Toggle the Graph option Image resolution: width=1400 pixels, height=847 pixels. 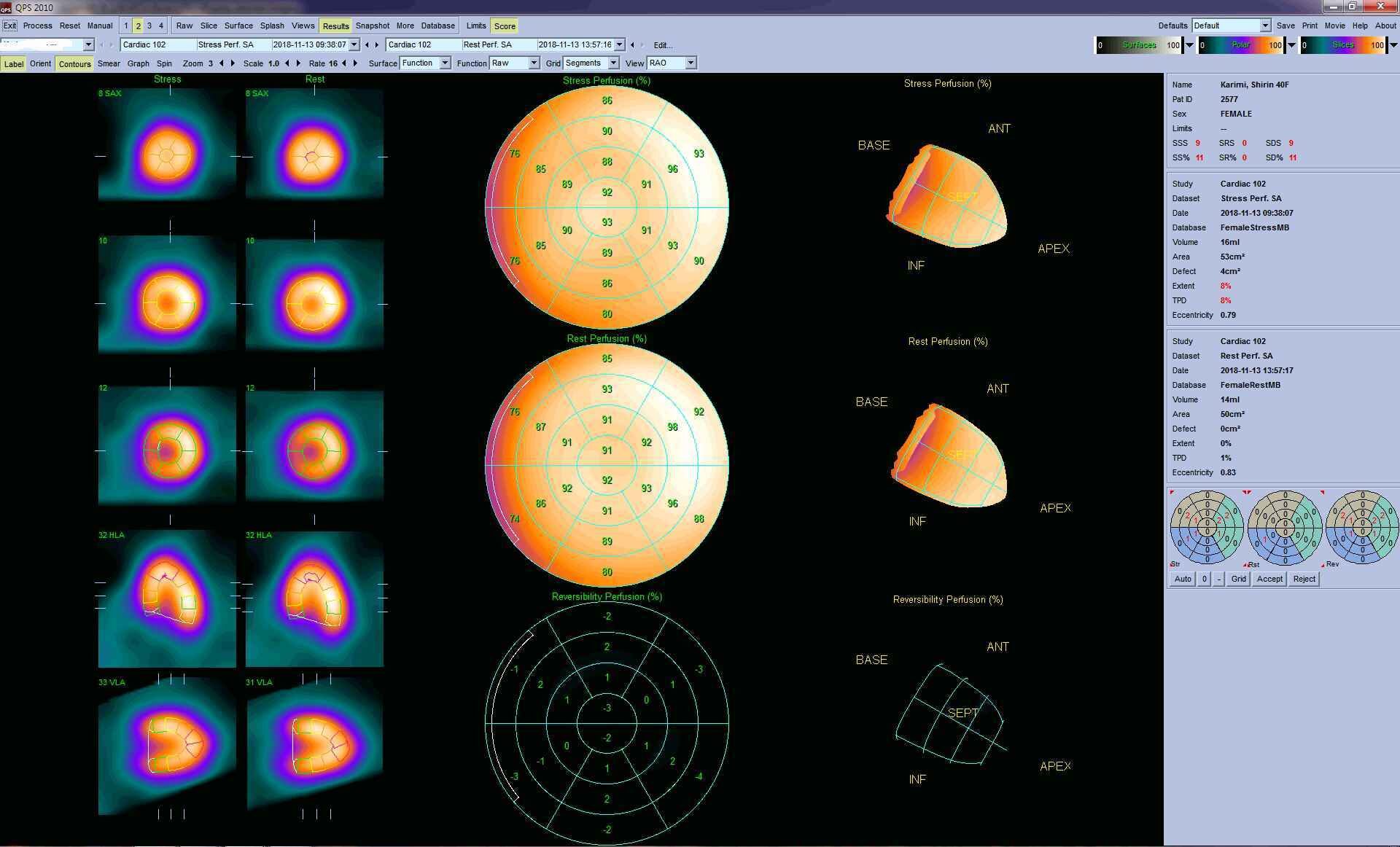(x=139, y=64)
